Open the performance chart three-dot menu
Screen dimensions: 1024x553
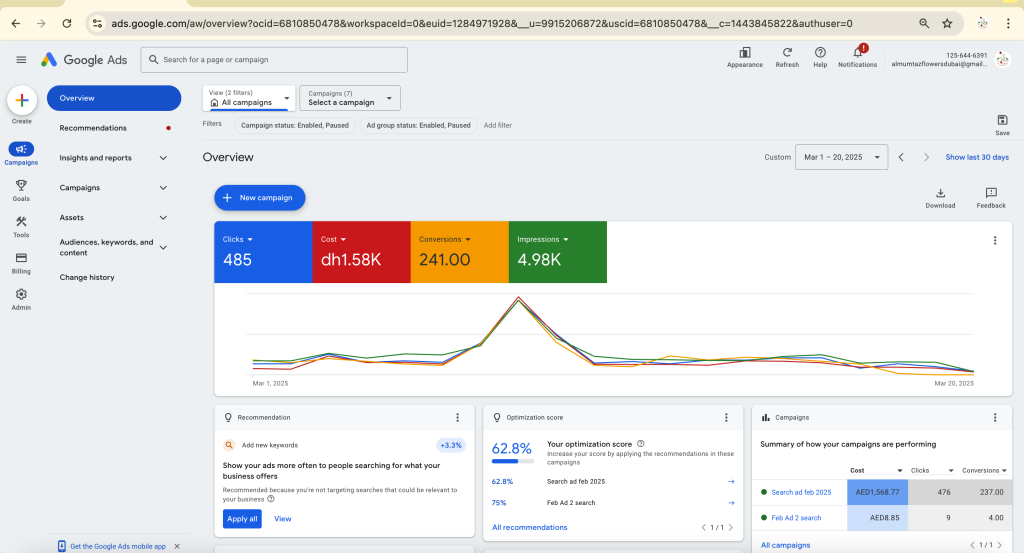pos(995,240)
